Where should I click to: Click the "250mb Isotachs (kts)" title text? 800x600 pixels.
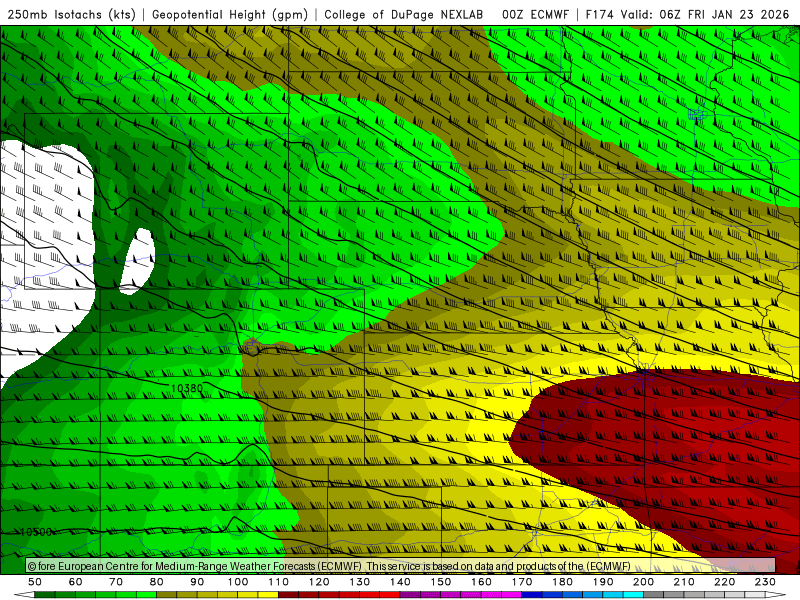[71, 15]
